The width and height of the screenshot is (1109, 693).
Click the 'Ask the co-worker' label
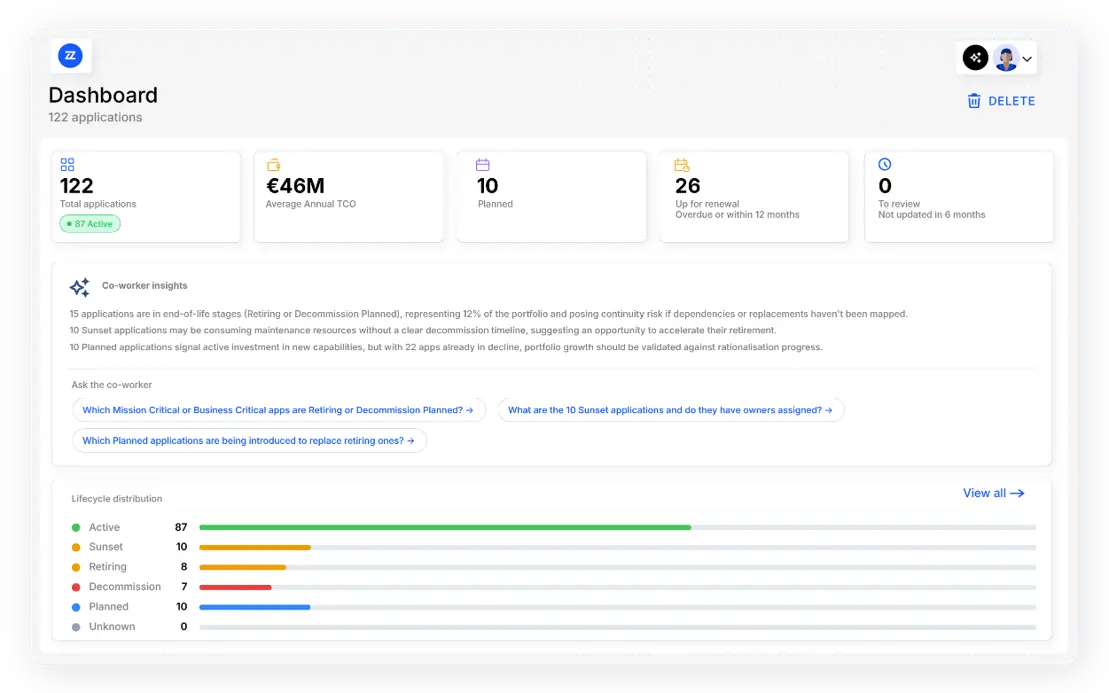(112, 385)
